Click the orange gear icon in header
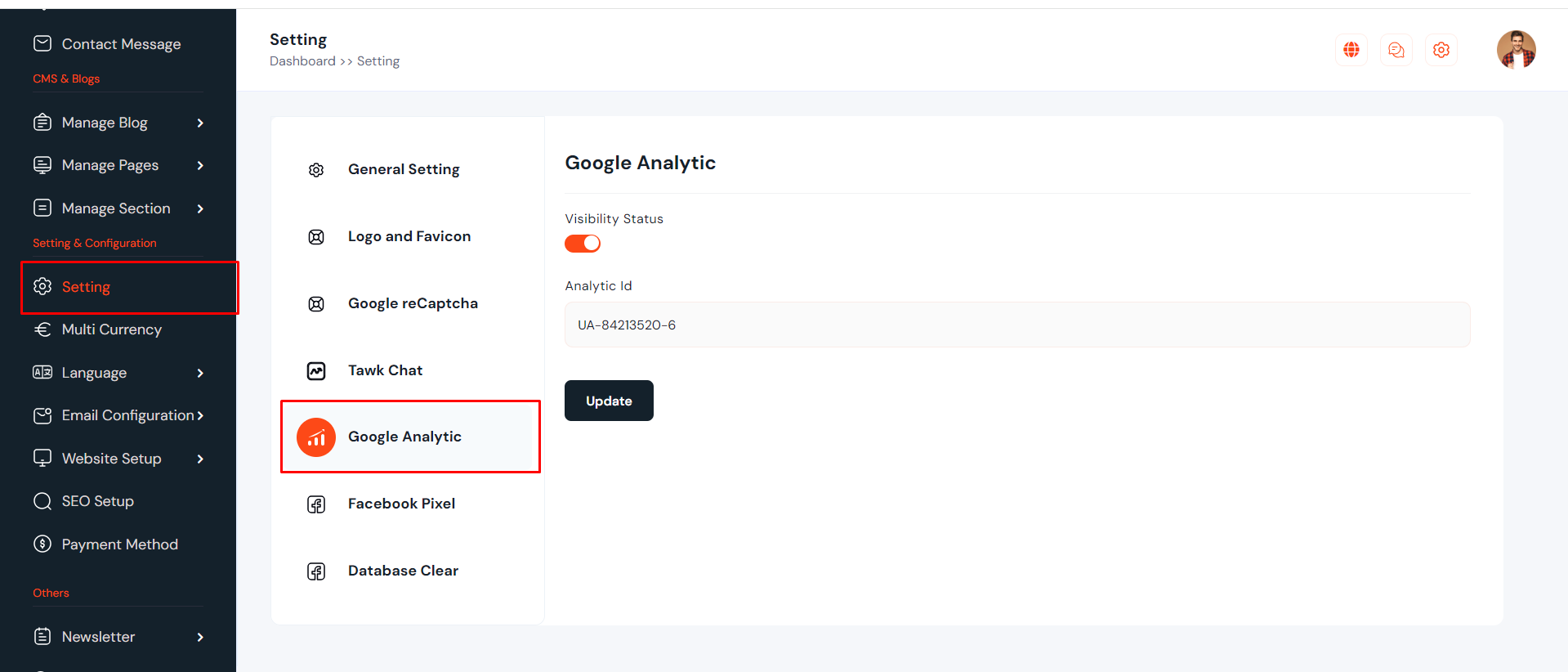This screenshot has height=672, width=1568. click(1441, 50)
